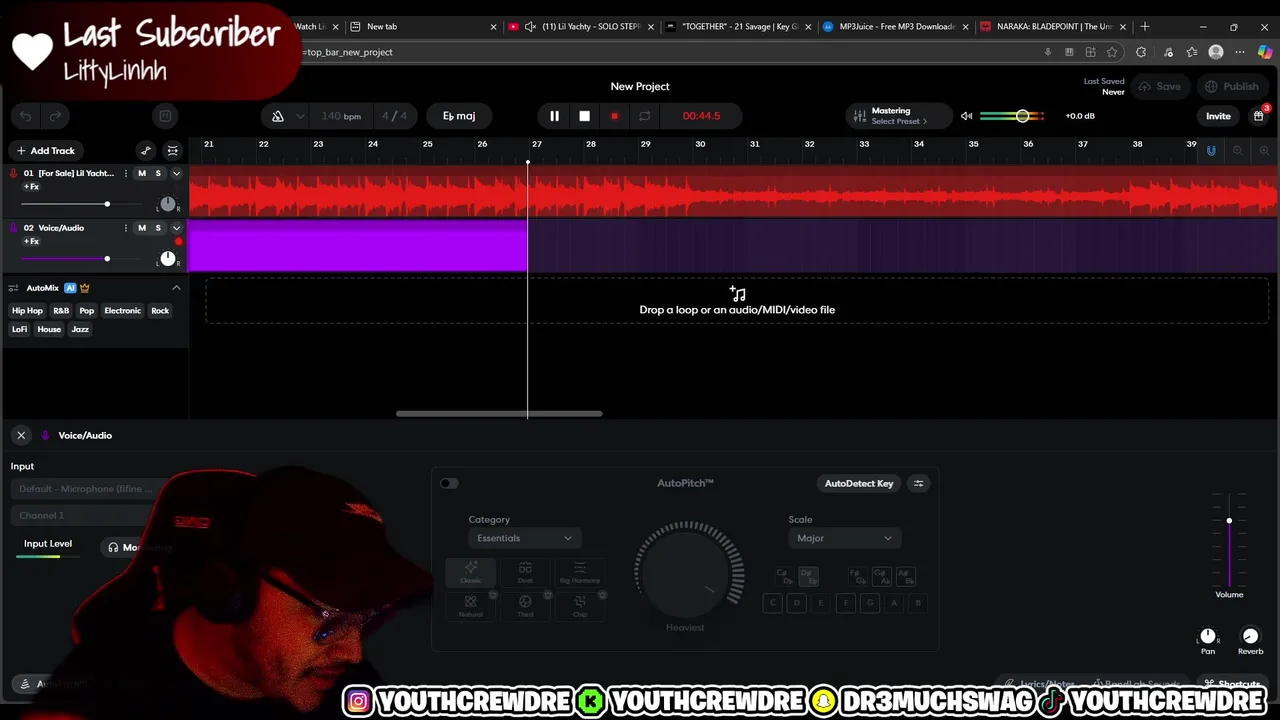Click track 02 volume slider handle

pyautogui.click(x=107, y=259)
